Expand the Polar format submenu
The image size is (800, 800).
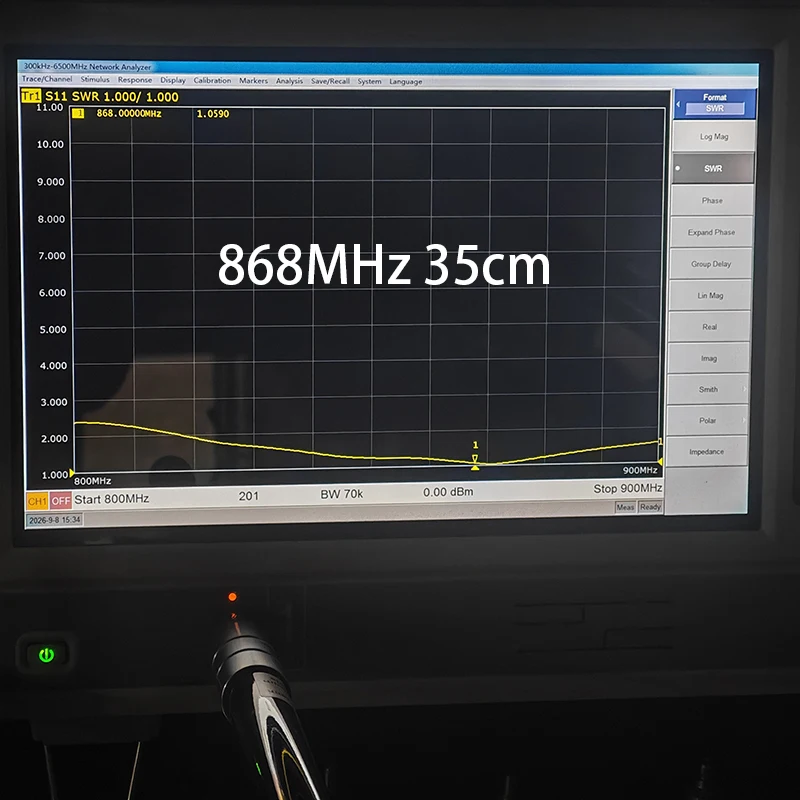click(x=707, y=420)
